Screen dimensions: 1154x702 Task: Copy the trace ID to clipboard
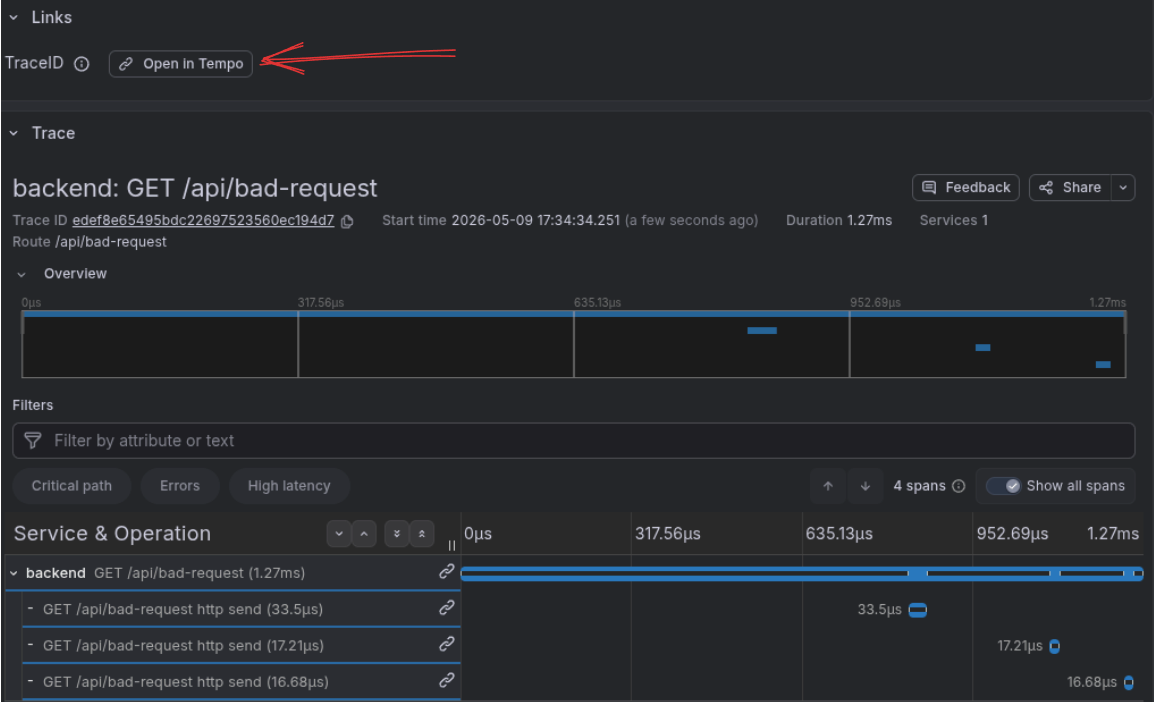[347, 221]
